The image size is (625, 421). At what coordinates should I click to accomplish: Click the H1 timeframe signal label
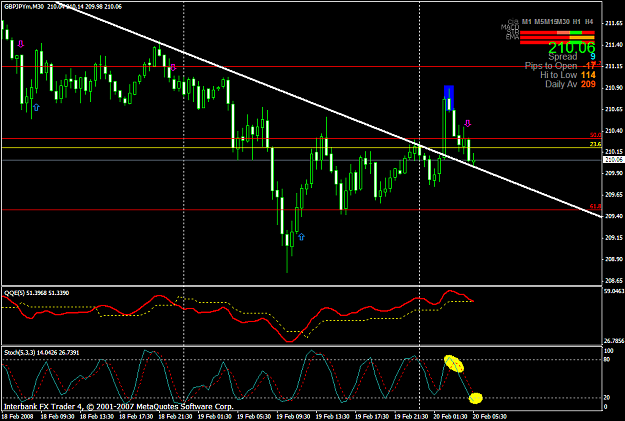(x=576, y=22)
